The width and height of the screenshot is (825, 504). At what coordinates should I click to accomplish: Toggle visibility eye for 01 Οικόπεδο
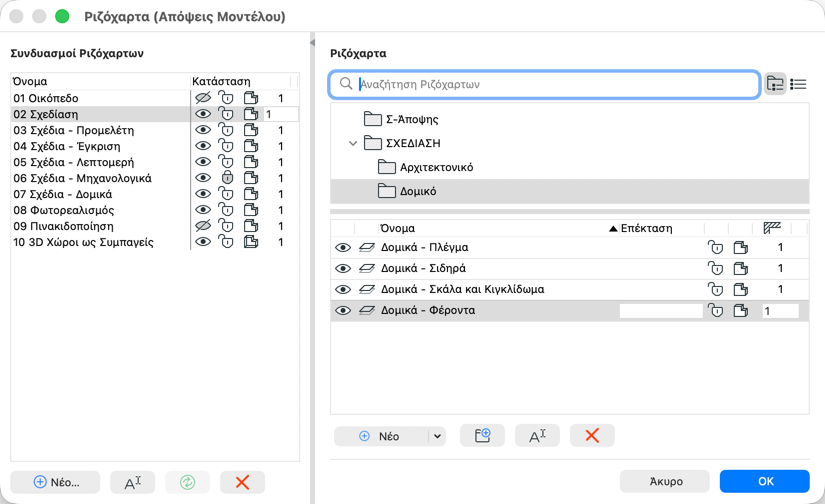coord(203,98)
